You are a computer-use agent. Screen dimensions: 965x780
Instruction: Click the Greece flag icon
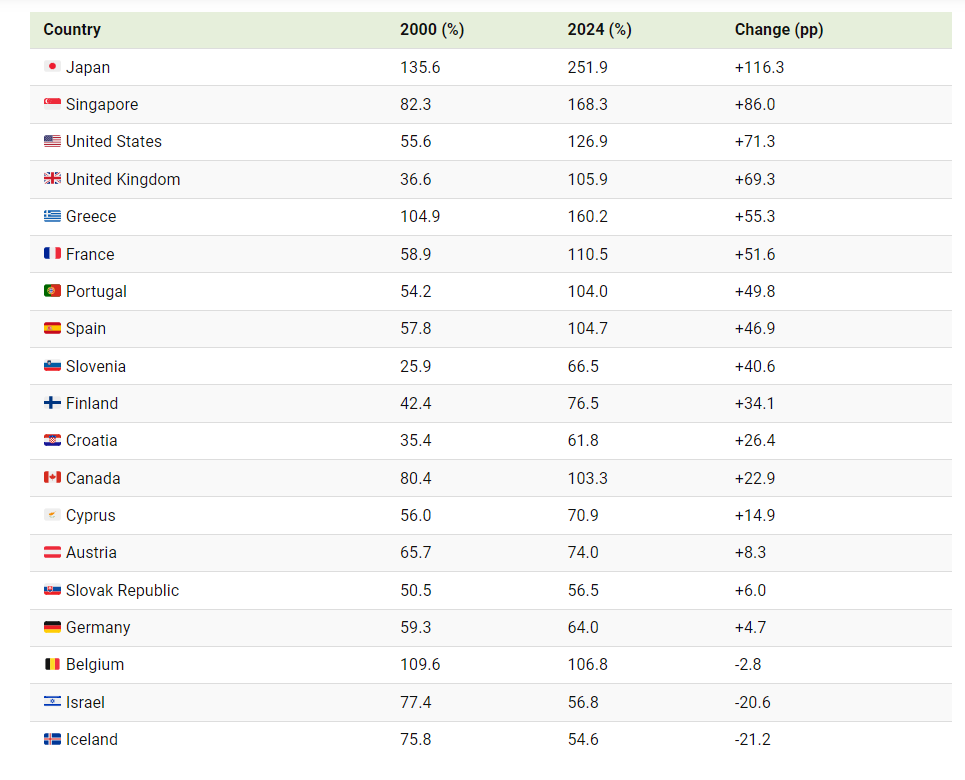pos(52,217)
